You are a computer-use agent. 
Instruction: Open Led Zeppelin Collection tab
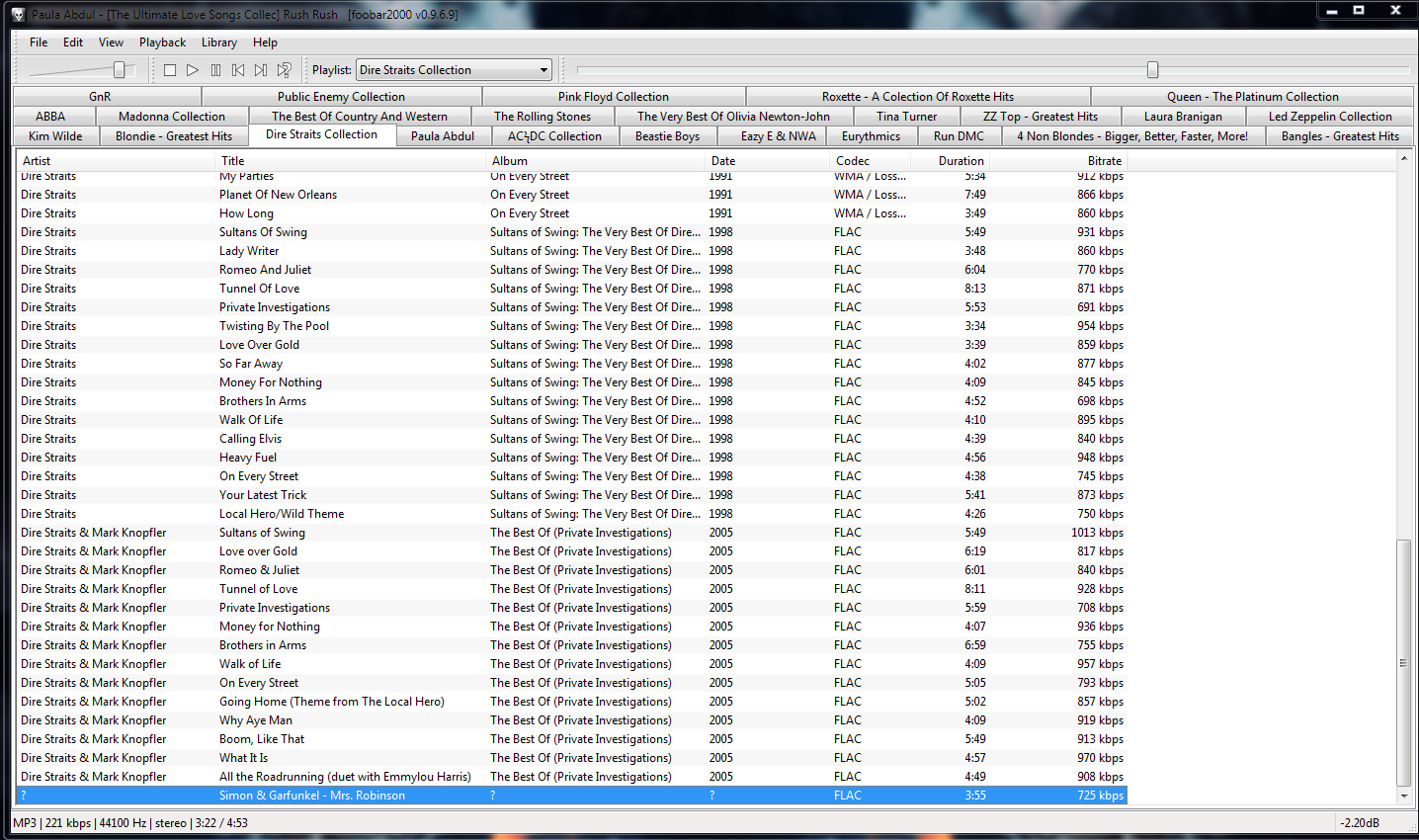(x=1330, y=117)
